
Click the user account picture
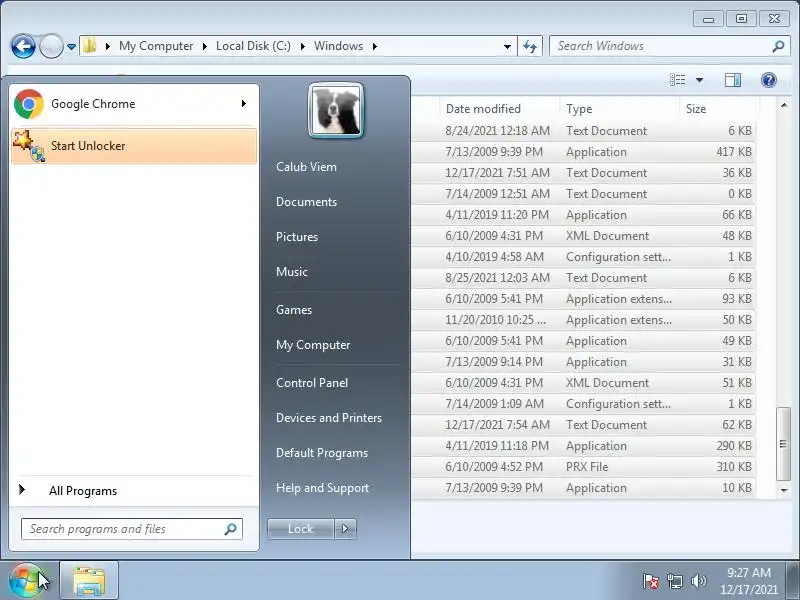(x=336, y=110)
